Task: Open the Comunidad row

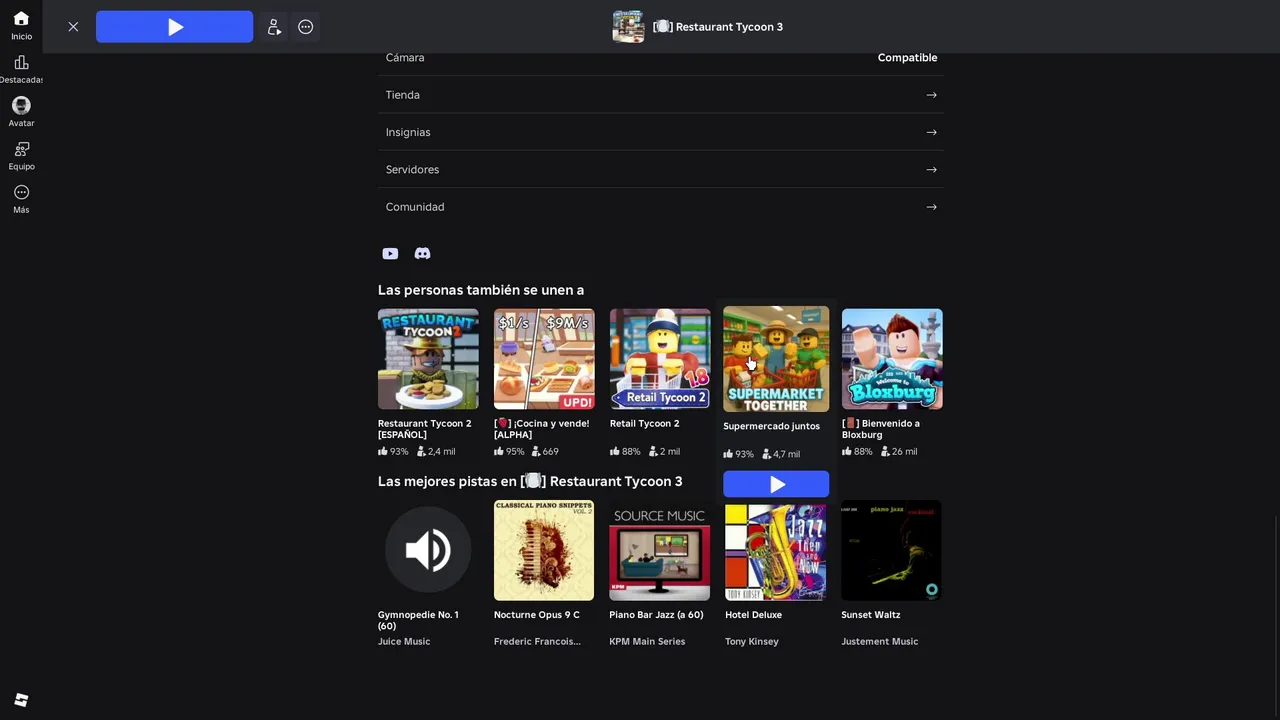Action: (661, 207)
